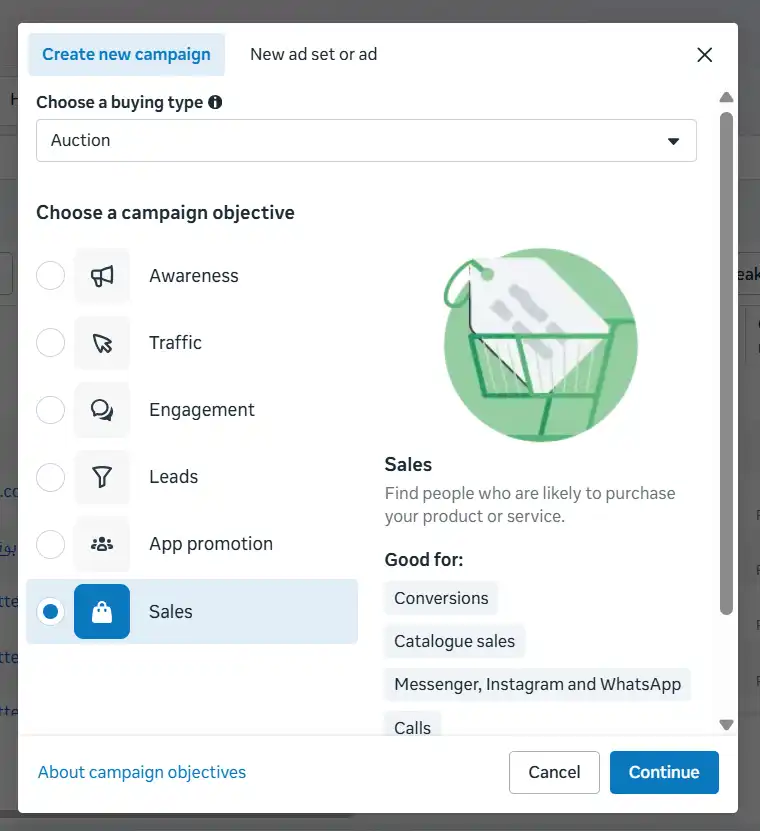
Task: Click the Sales cart illustration
Action: [x=541, y=344]
